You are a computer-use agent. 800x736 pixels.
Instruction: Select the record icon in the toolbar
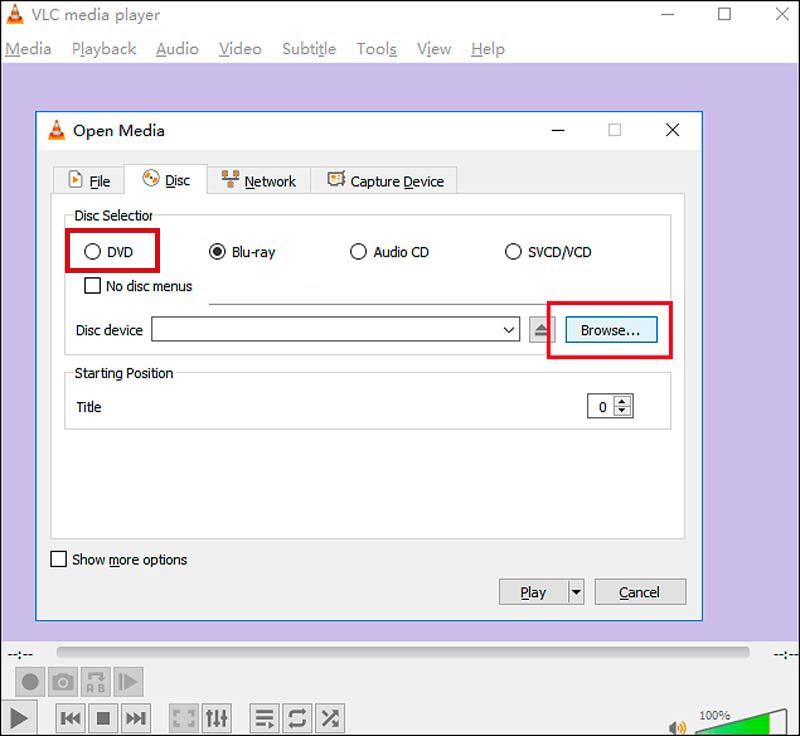coord(30,681)
